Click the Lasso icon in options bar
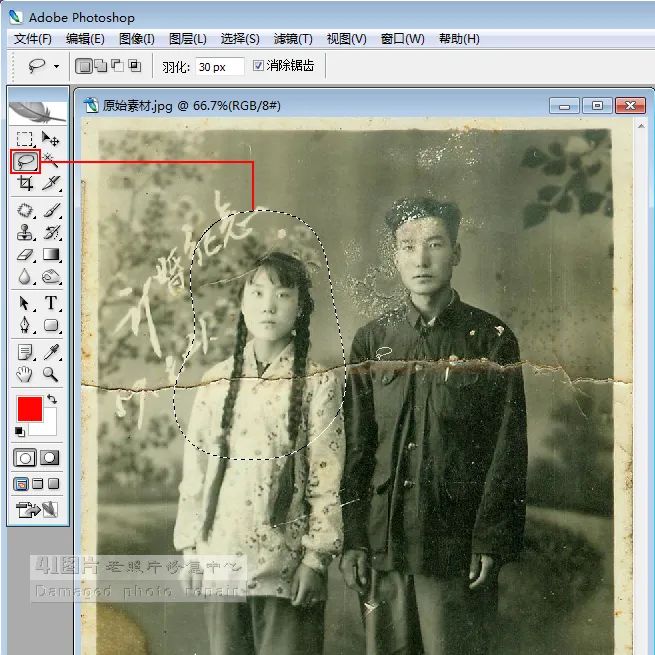The height and width of the screenshot is (655, 655). pos(37,66)
